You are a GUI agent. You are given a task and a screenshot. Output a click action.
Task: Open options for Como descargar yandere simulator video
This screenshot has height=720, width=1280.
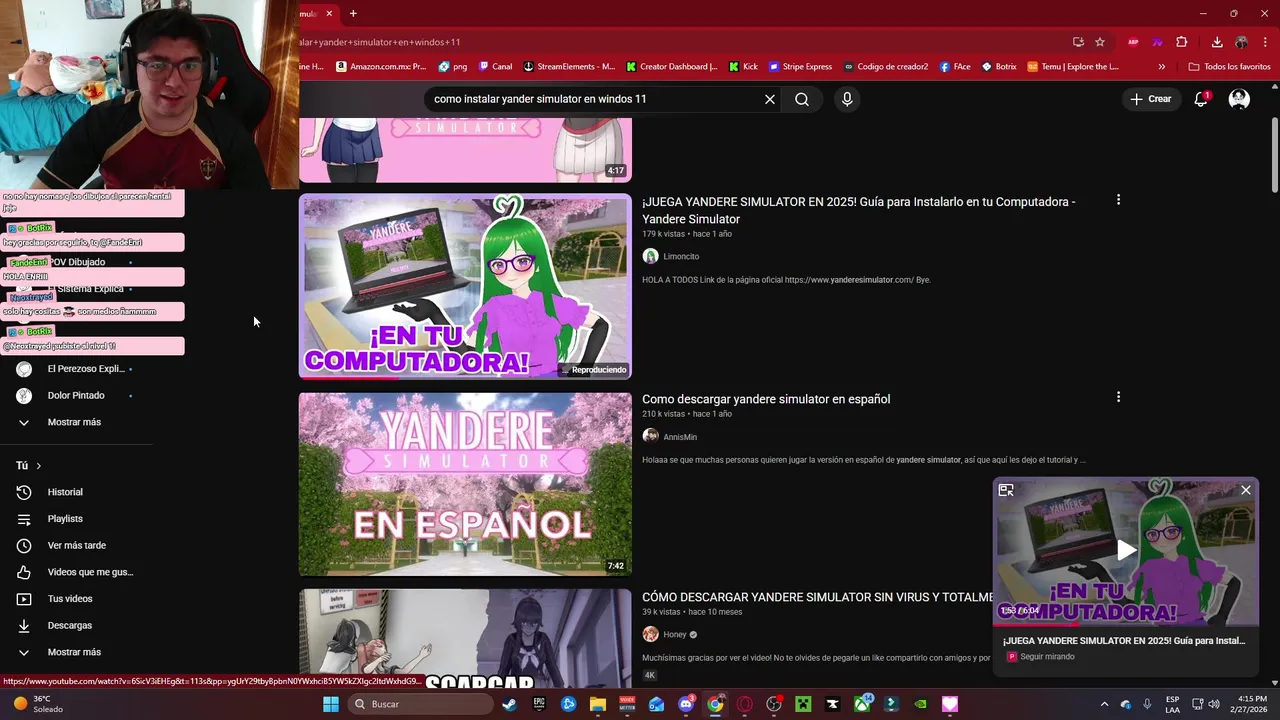click(x=1118, y=397)
